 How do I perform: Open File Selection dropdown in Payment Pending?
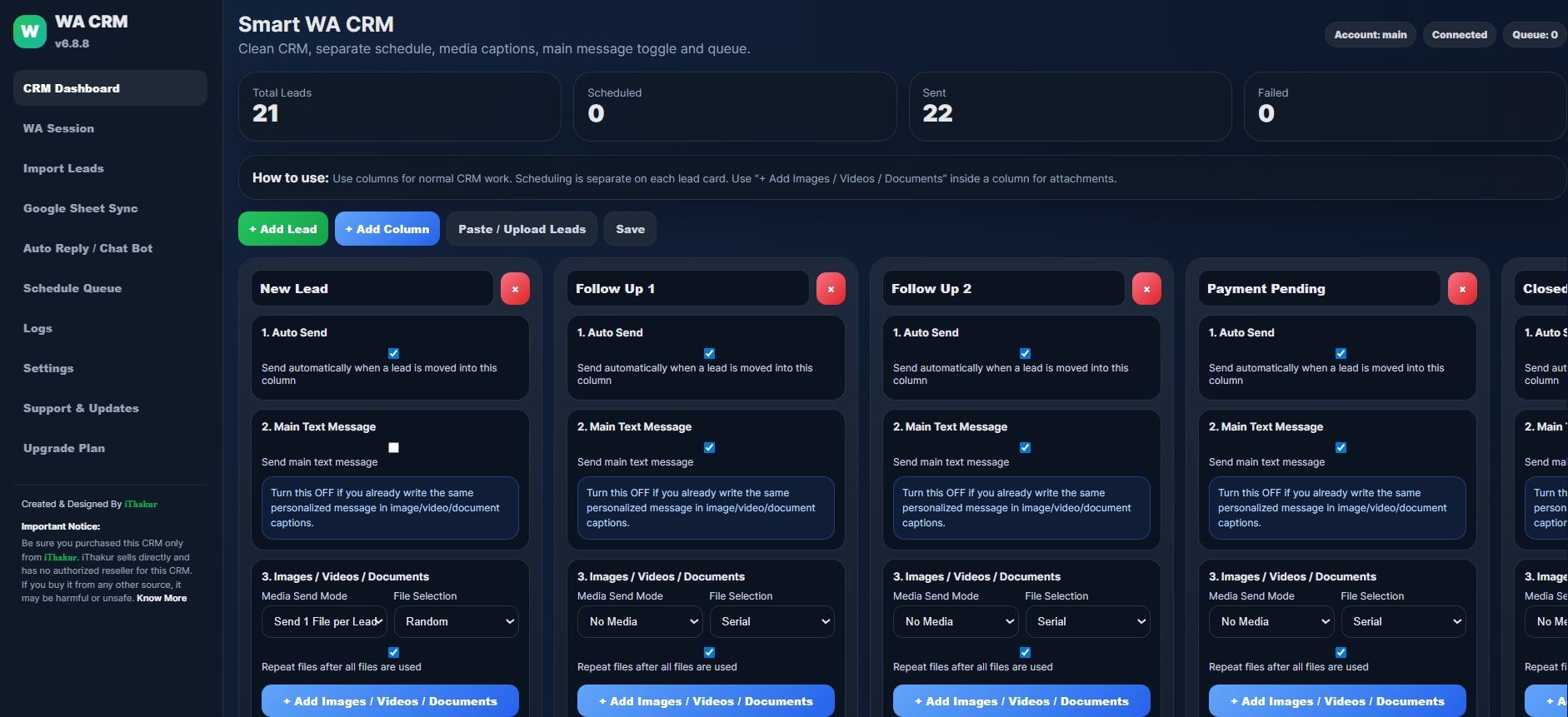[1404, 621]
